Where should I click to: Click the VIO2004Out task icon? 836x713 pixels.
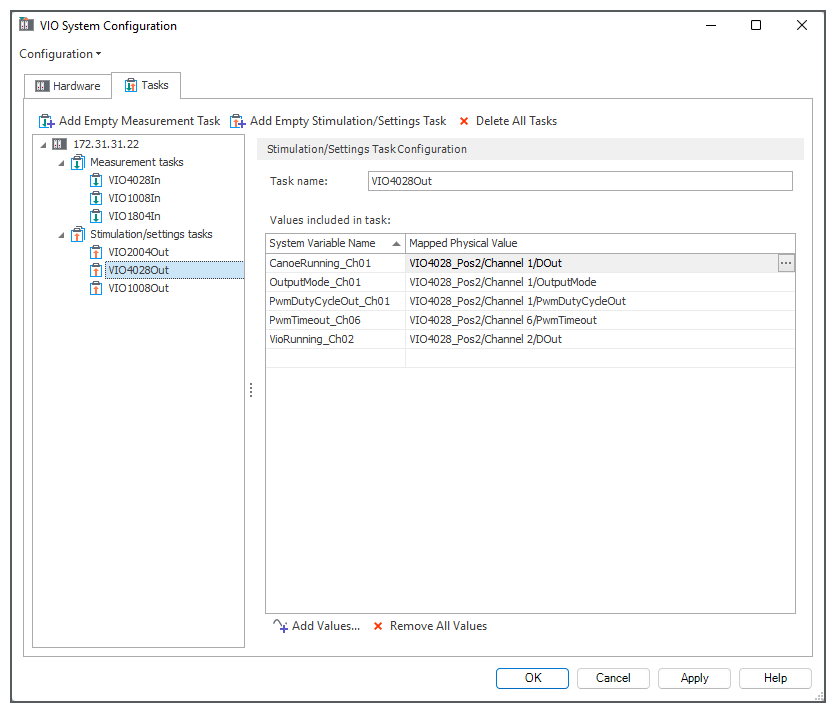pos(96,252)
